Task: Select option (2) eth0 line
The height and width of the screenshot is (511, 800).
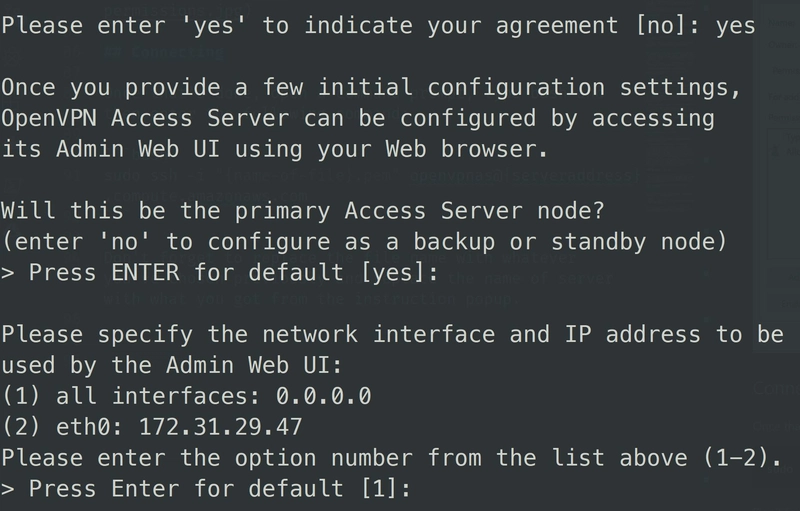Action: (x=152, y=427)
